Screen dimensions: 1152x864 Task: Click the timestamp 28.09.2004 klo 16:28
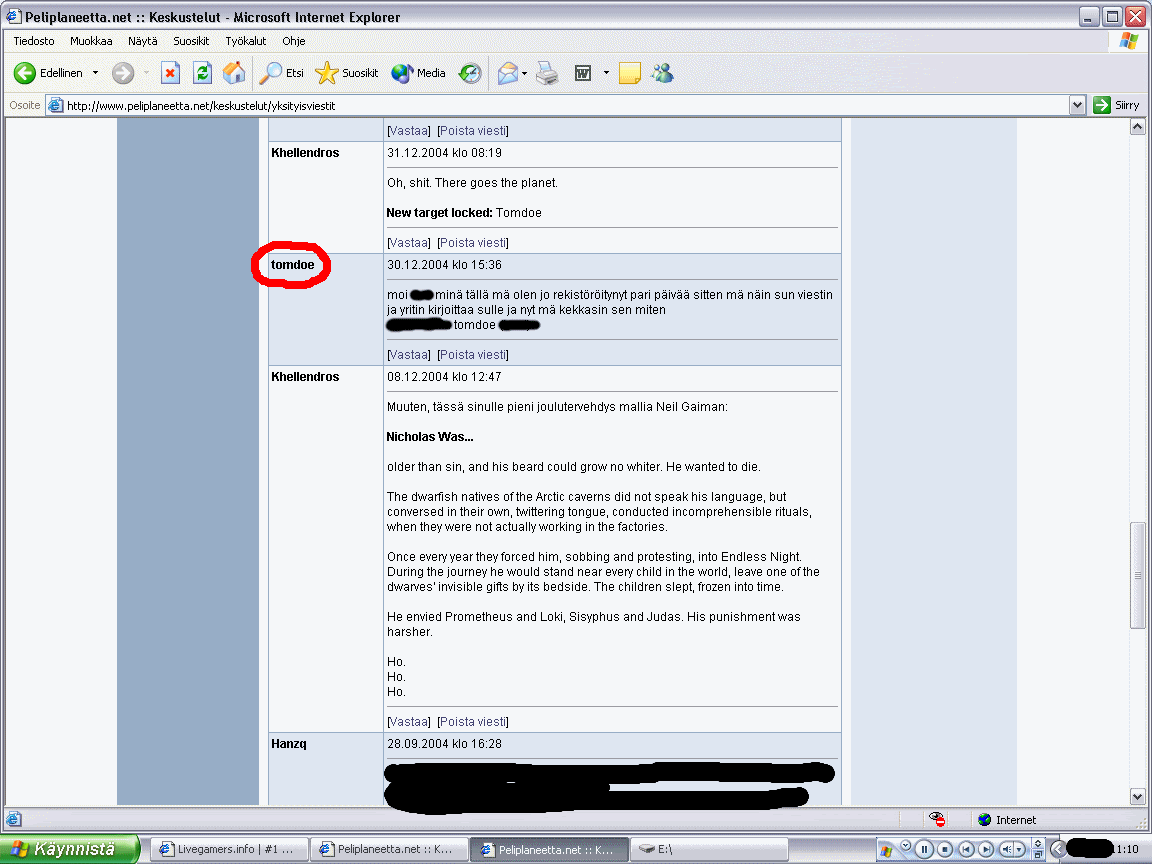(444, 744)
